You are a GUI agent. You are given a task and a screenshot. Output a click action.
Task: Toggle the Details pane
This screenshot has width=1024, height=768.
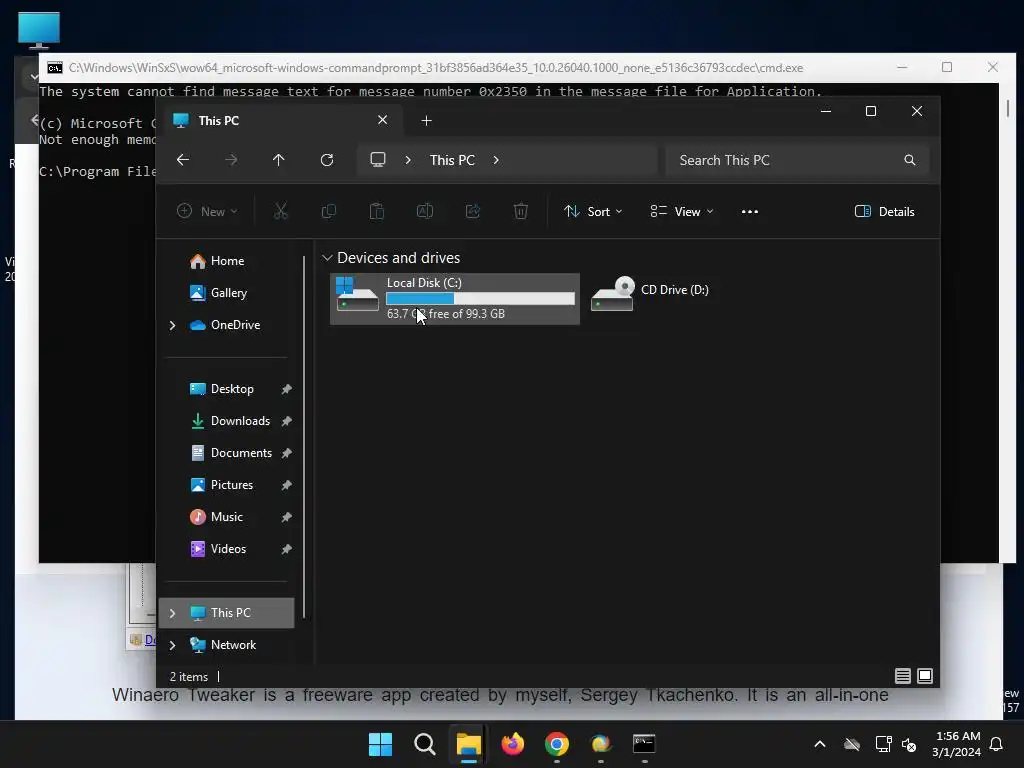coord(885,212)
